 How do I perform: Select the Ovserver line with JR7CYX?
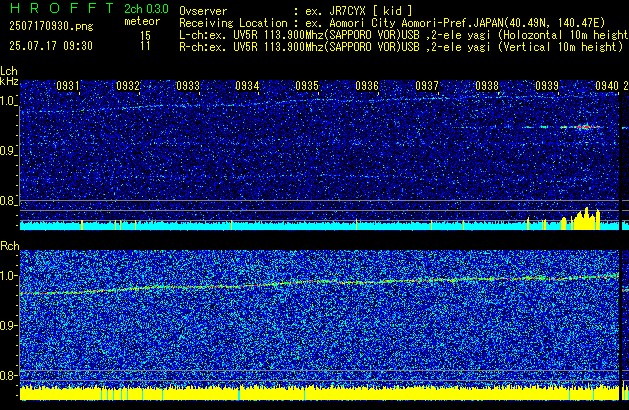[x=296, y=11]
